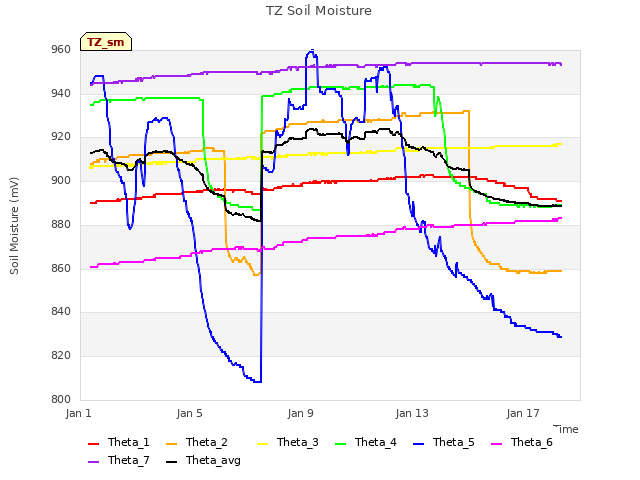
Task: Click the 880 y-axis tick label
Action: (61, 224)
